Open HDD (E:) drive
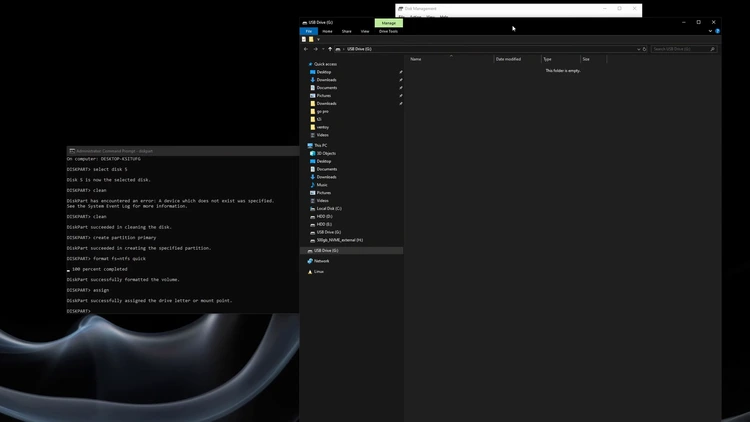 pyautogui.click(x=324, y=224)
